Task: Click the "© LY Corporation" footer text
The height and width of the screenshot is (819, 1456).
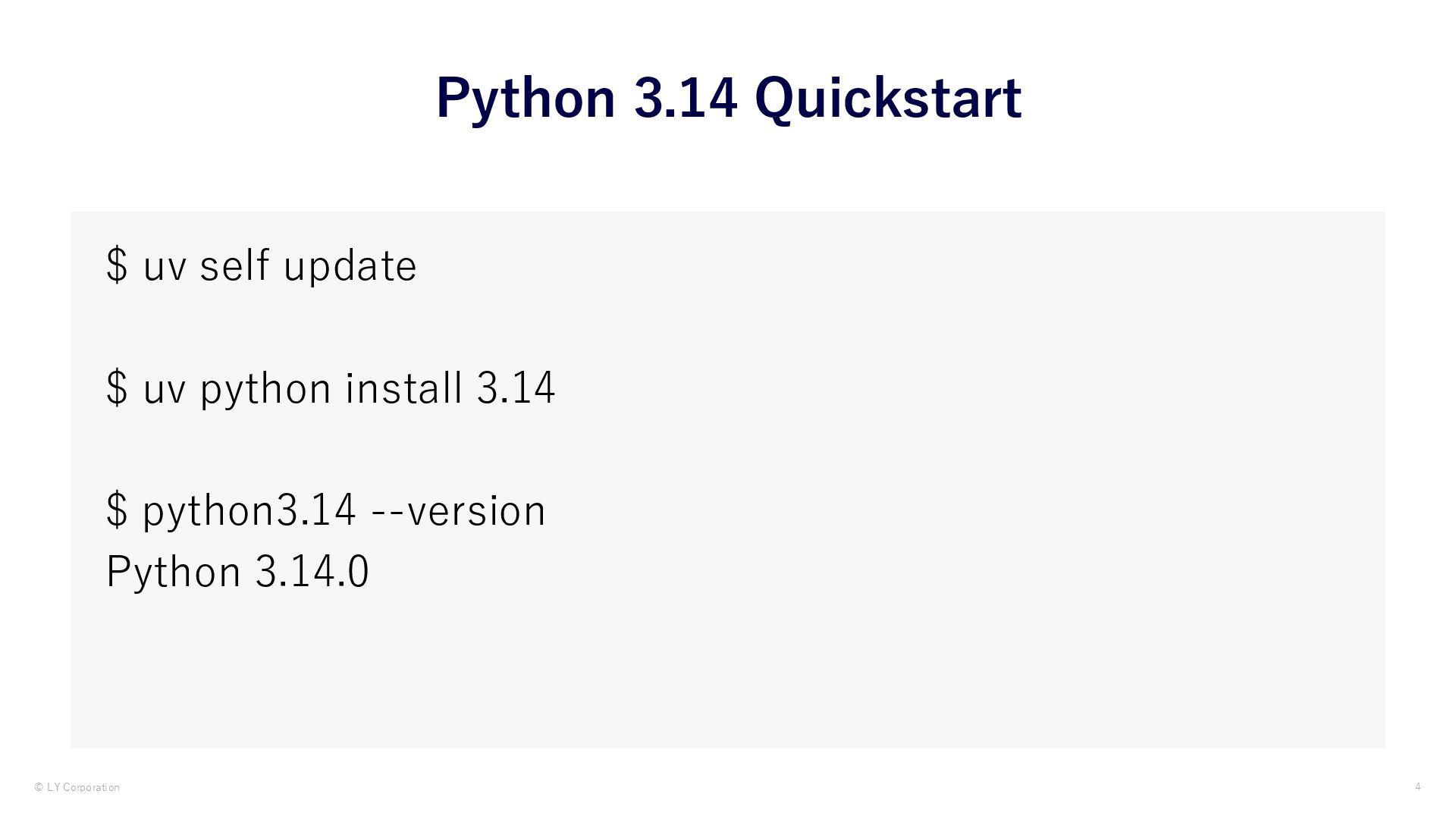Action: 77,787
